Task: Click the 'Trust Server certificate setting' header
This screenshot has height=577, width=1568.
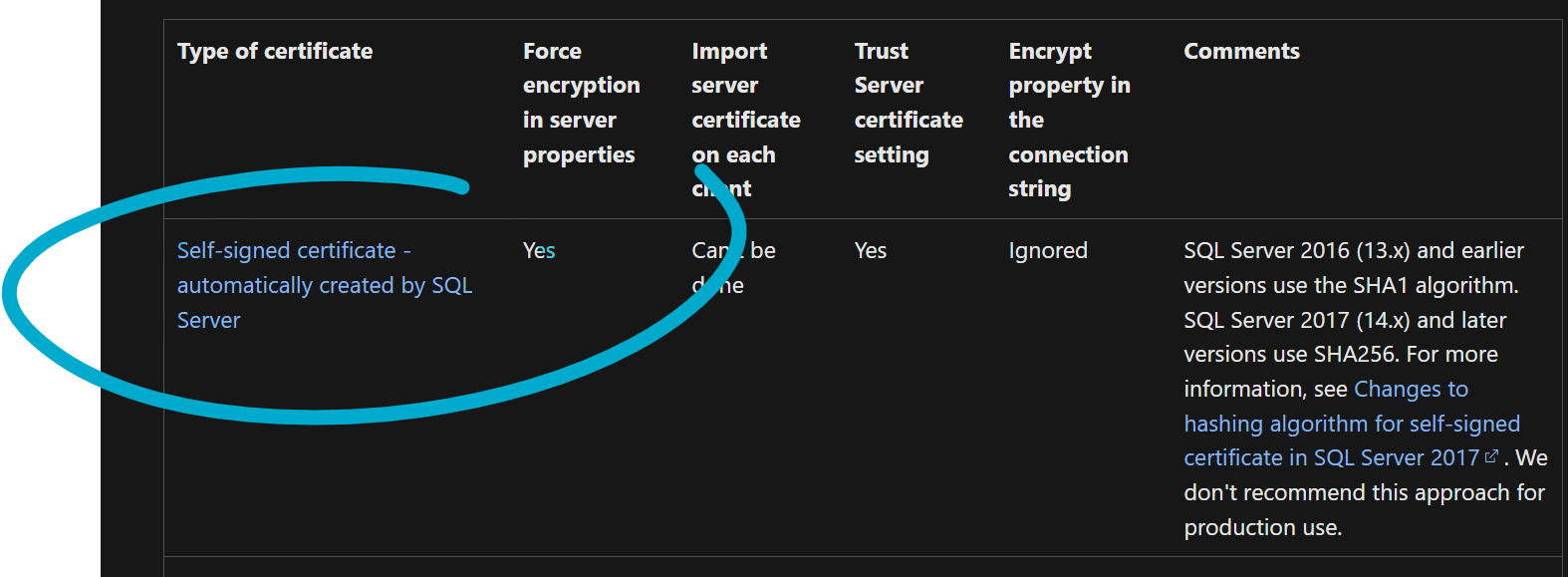Action: click(909, 103)
